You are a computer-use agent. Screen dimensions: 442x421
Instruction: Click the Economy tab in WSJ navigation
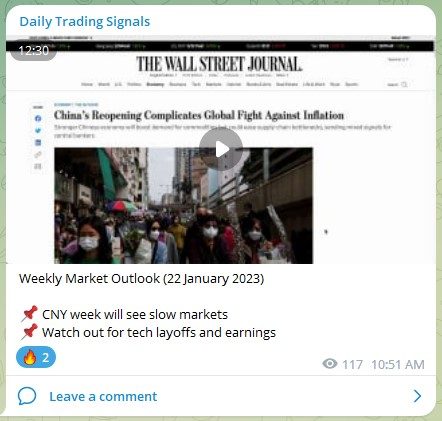coord(155,84)
